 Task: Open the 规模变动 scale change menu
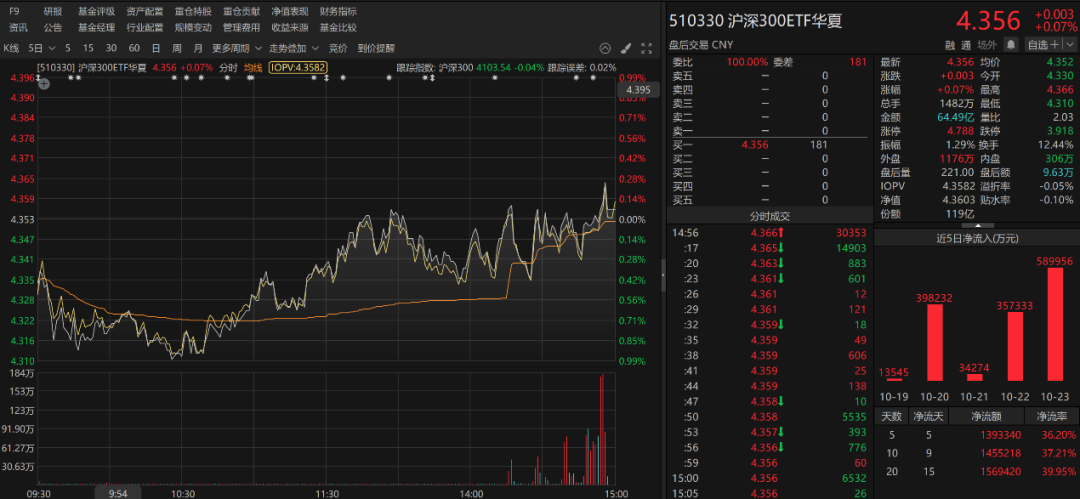point(193,28)
